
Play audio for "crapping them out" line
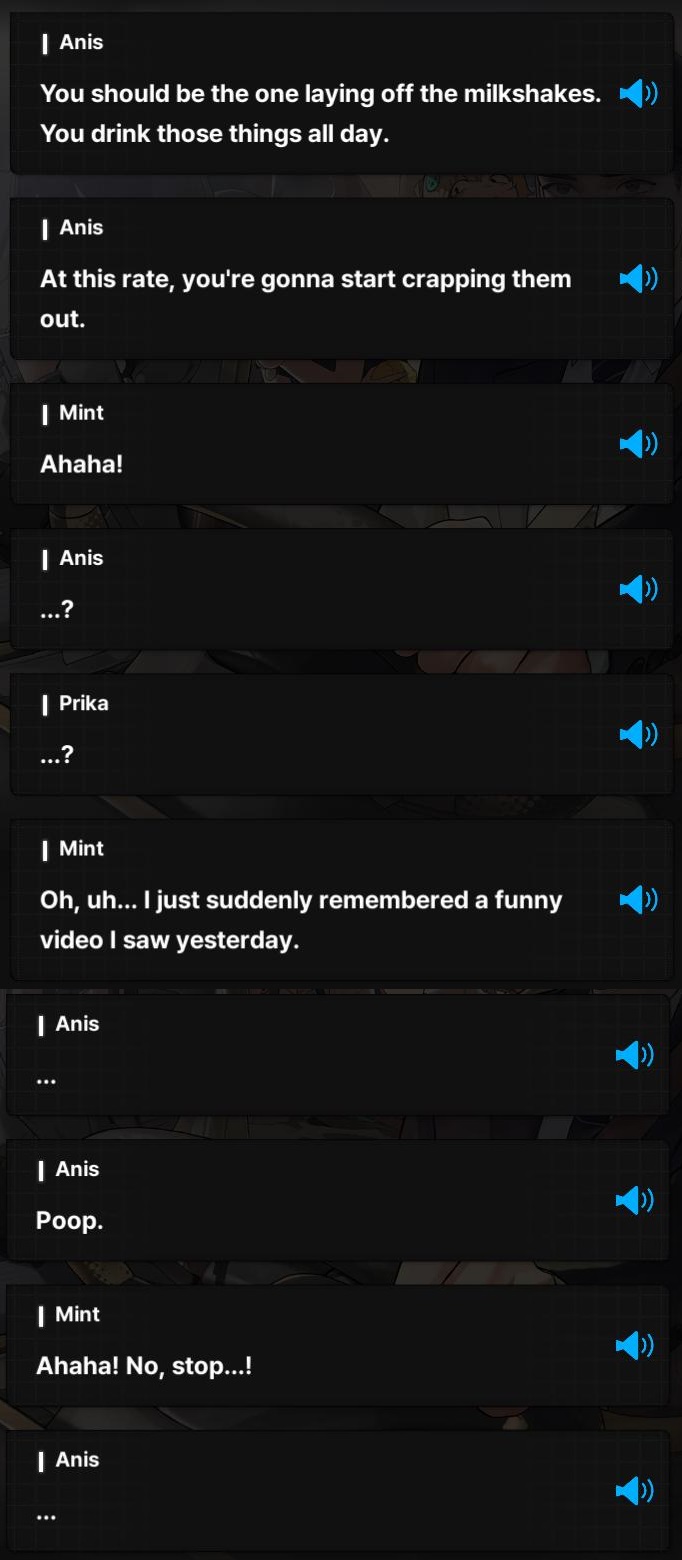coord(638,279)
